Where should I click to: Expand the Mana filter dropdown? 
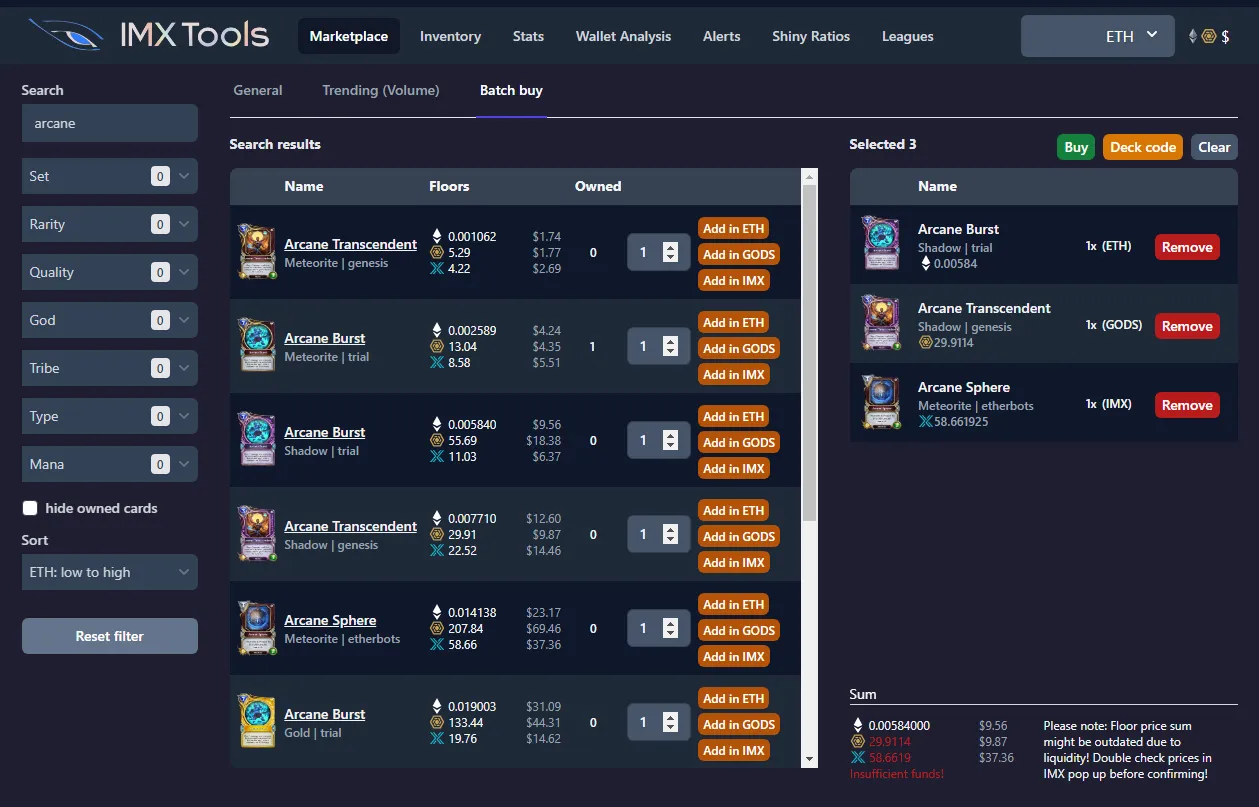[x=110, y=464]
